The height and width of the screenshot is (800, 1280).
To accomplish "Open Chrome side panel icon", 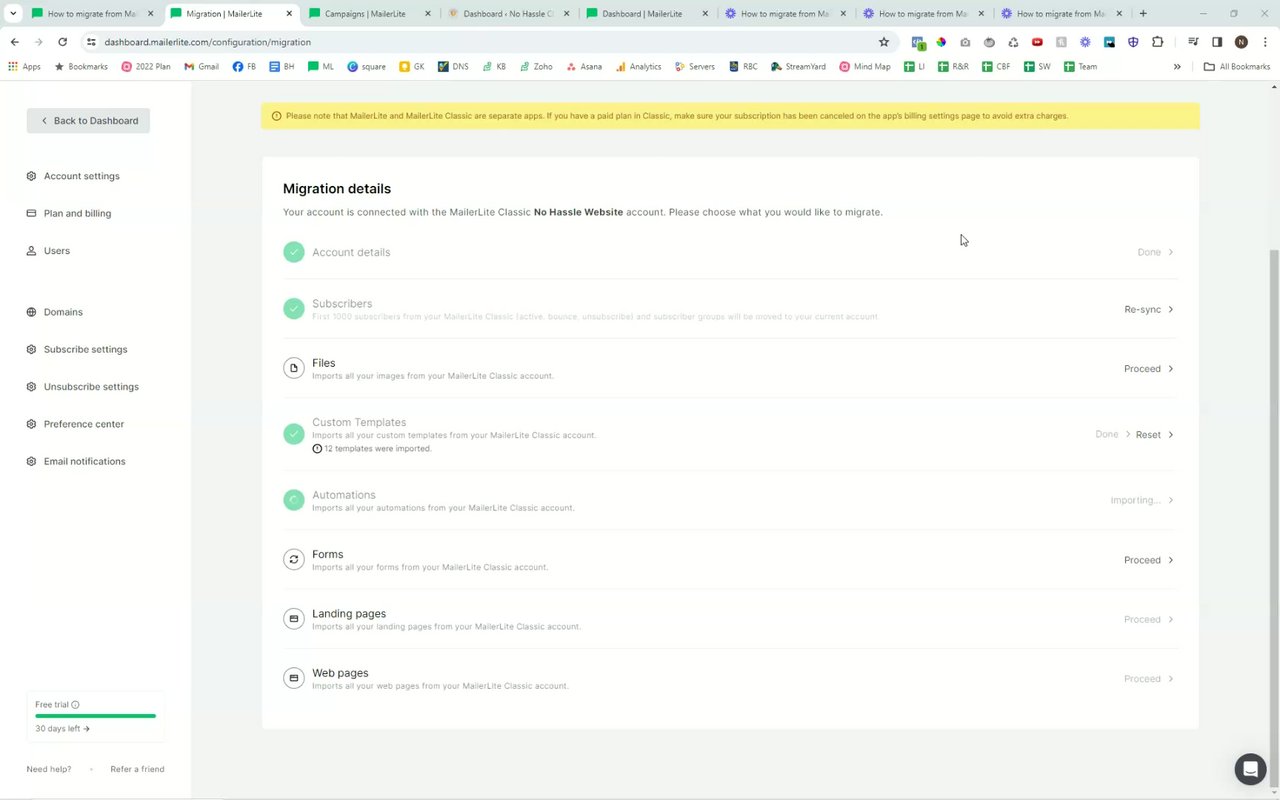I will click(1217, 42).
